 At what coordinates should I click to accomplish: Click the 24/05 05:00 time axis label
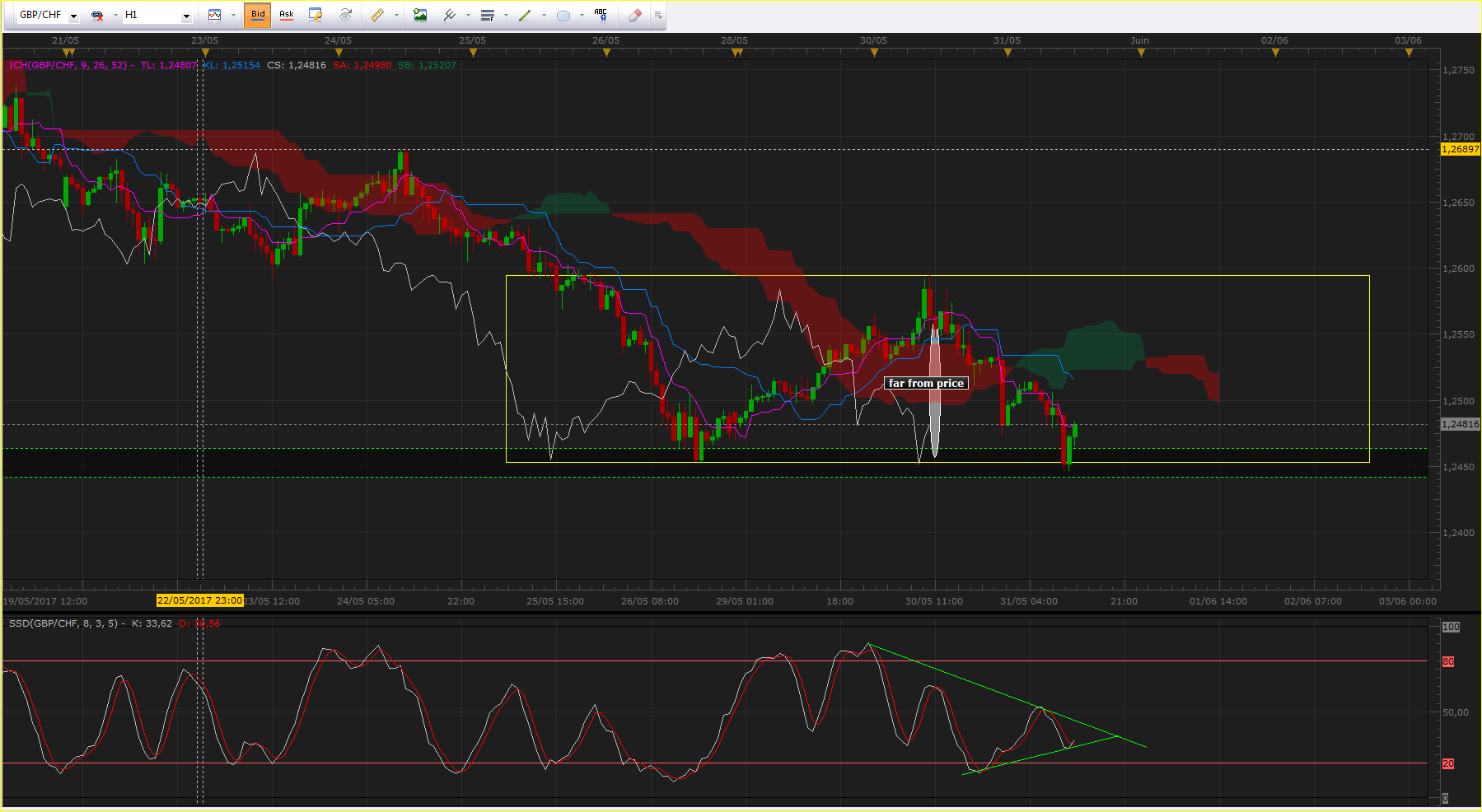pyautogui.click(x=366, y=601)
